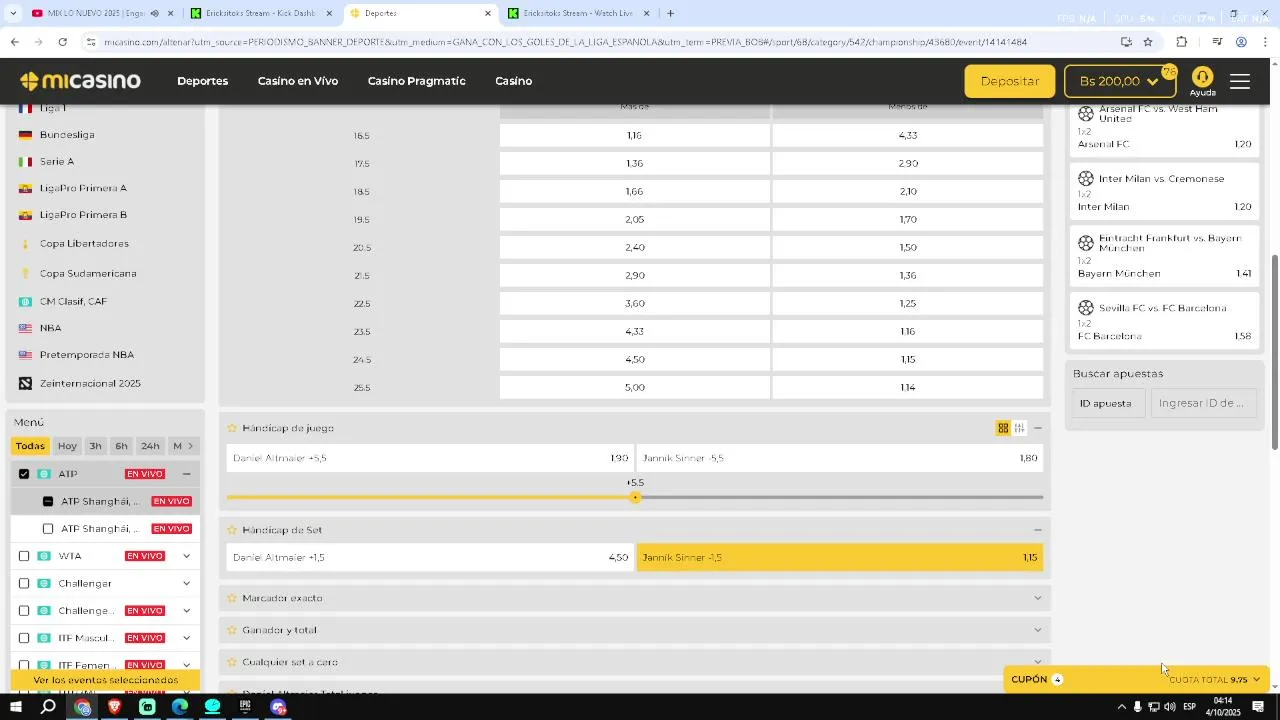Check the Challenger checkbox
1280x720 pixels.
point(24,583)
